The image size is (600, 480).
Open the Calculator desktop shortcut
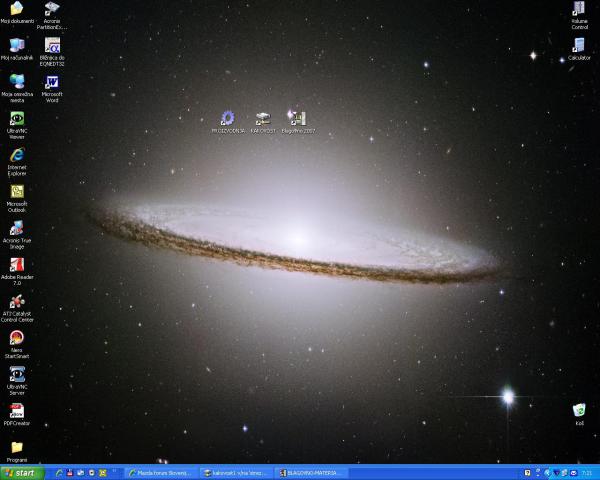point(579,45)
